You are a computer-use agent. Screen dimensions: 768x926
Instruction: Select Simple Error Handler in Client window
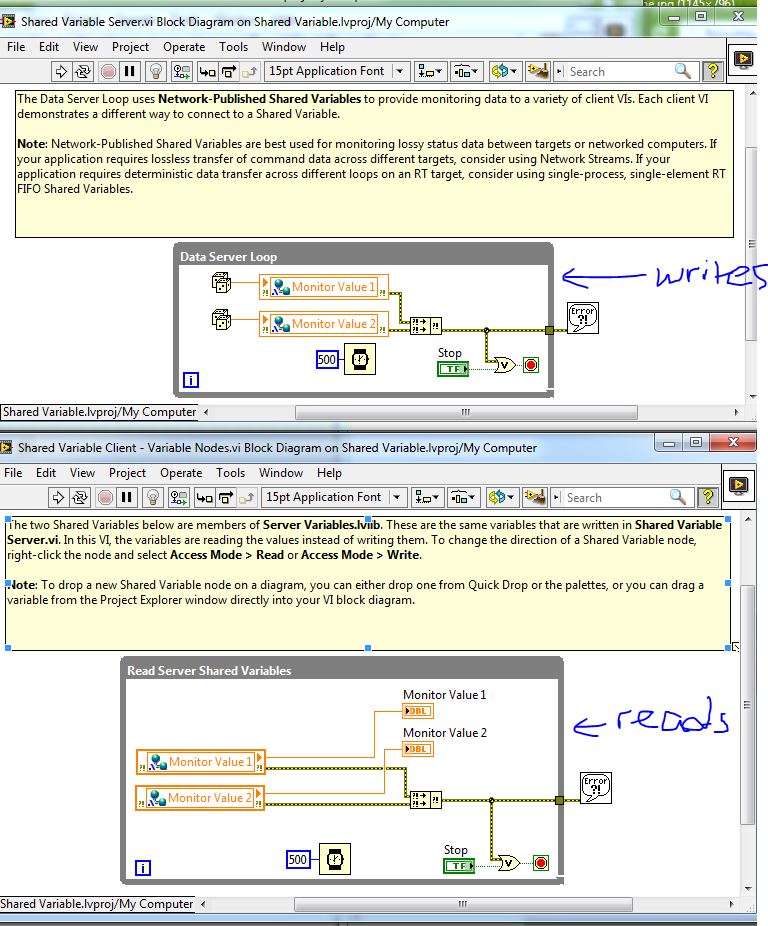pos(595,787)
